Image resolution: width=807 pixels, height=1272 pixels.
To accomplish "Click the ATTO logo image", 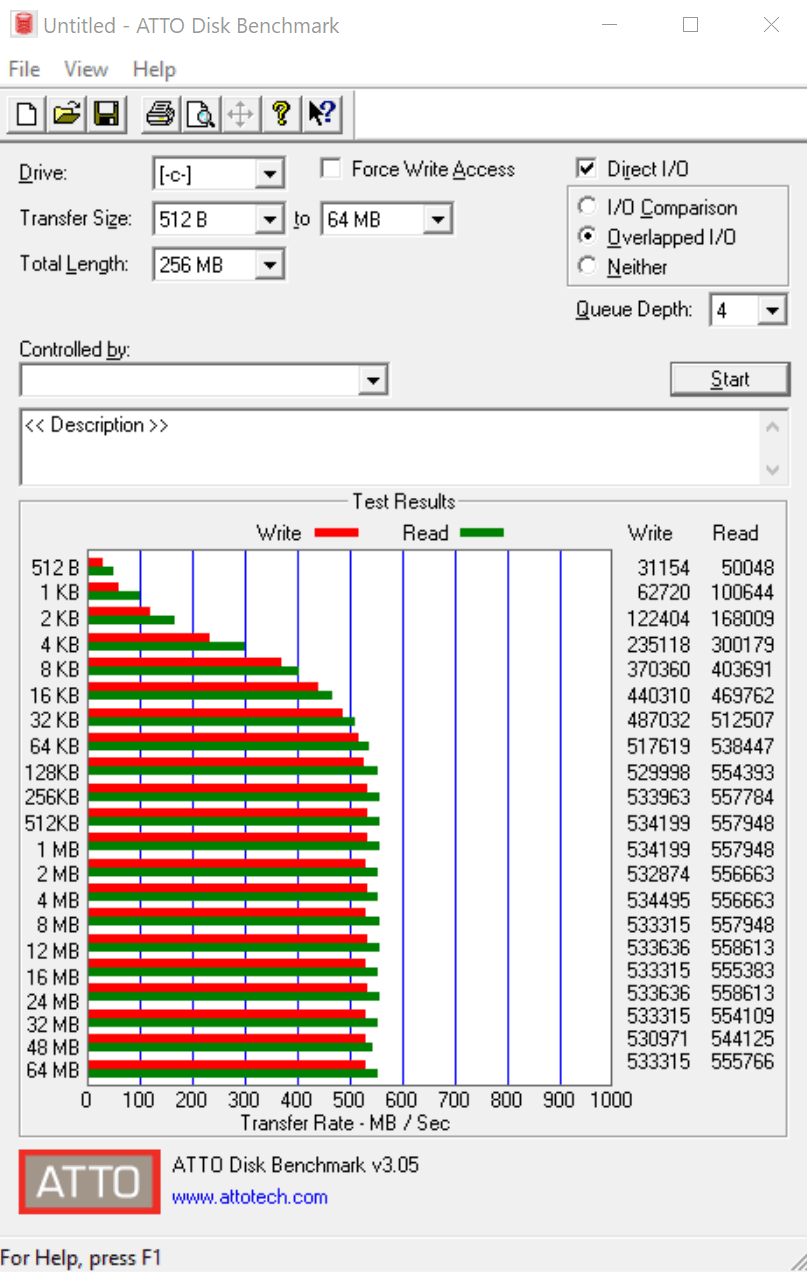I will pos(89,1182).
